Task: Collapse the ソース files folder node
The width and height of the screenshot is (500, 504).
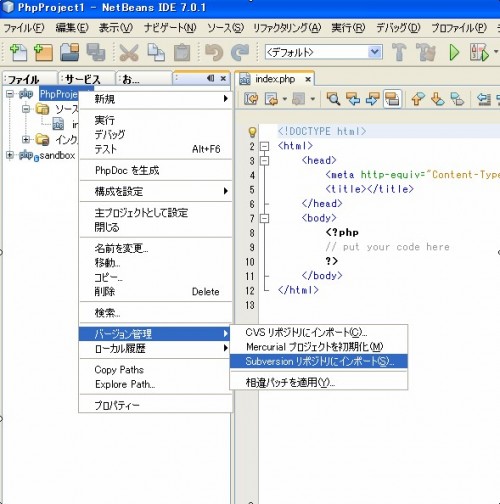Action: click(x=26, y=109)
